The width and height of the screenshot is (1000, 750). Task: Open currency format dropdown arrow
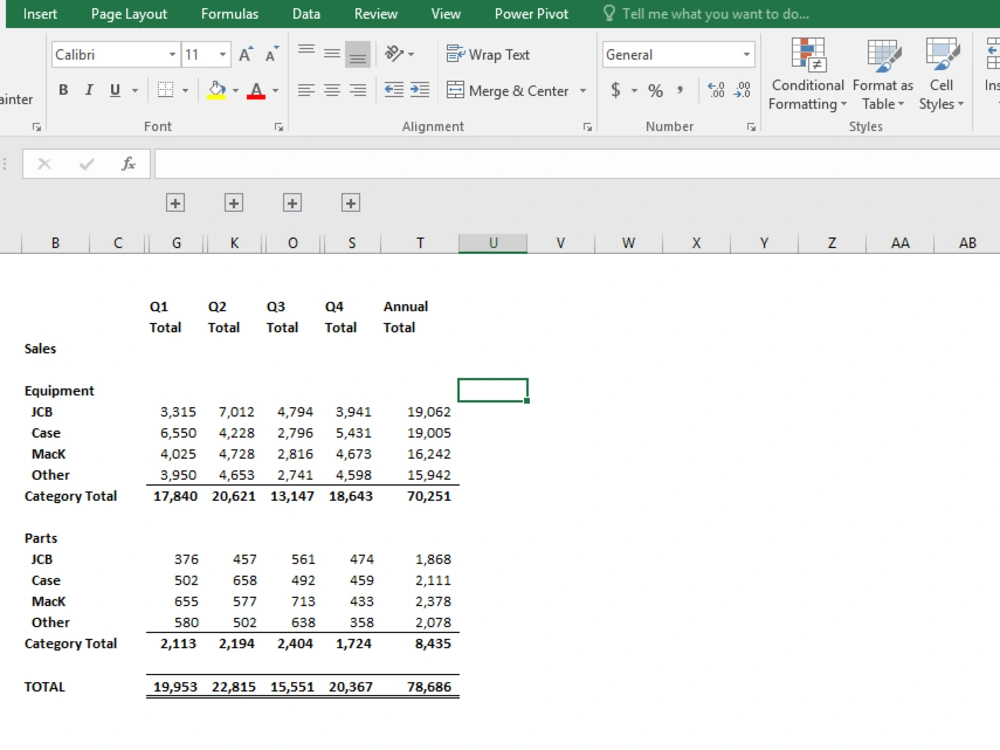point(635,91)
